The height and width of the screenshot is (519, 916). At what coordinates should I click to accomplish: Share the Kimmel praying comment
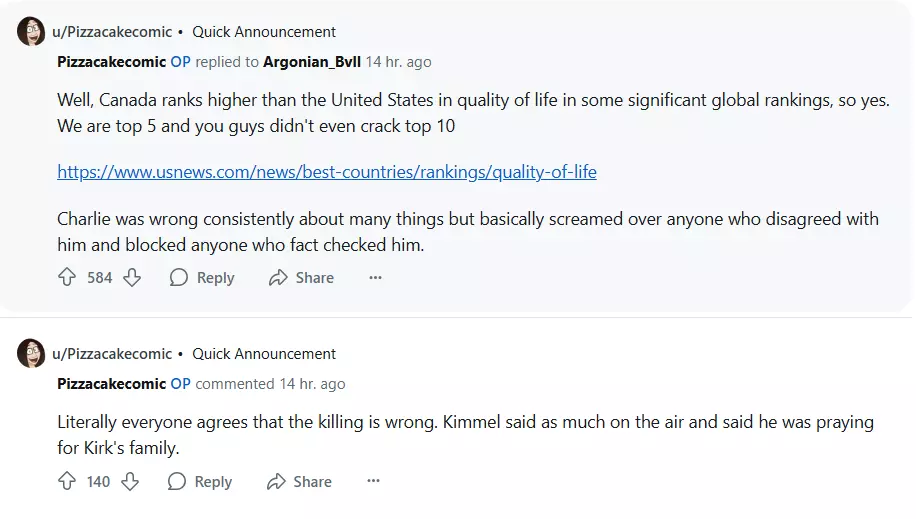coord(299,482)
